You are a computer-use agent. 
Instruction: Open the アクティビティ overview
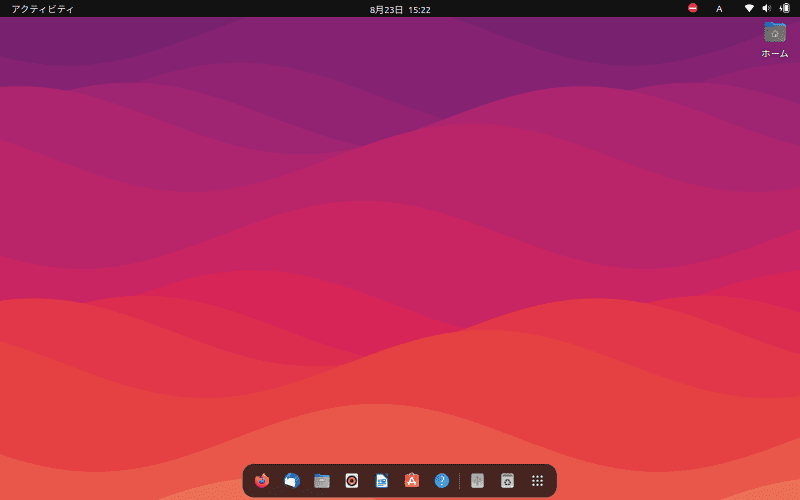43,9
